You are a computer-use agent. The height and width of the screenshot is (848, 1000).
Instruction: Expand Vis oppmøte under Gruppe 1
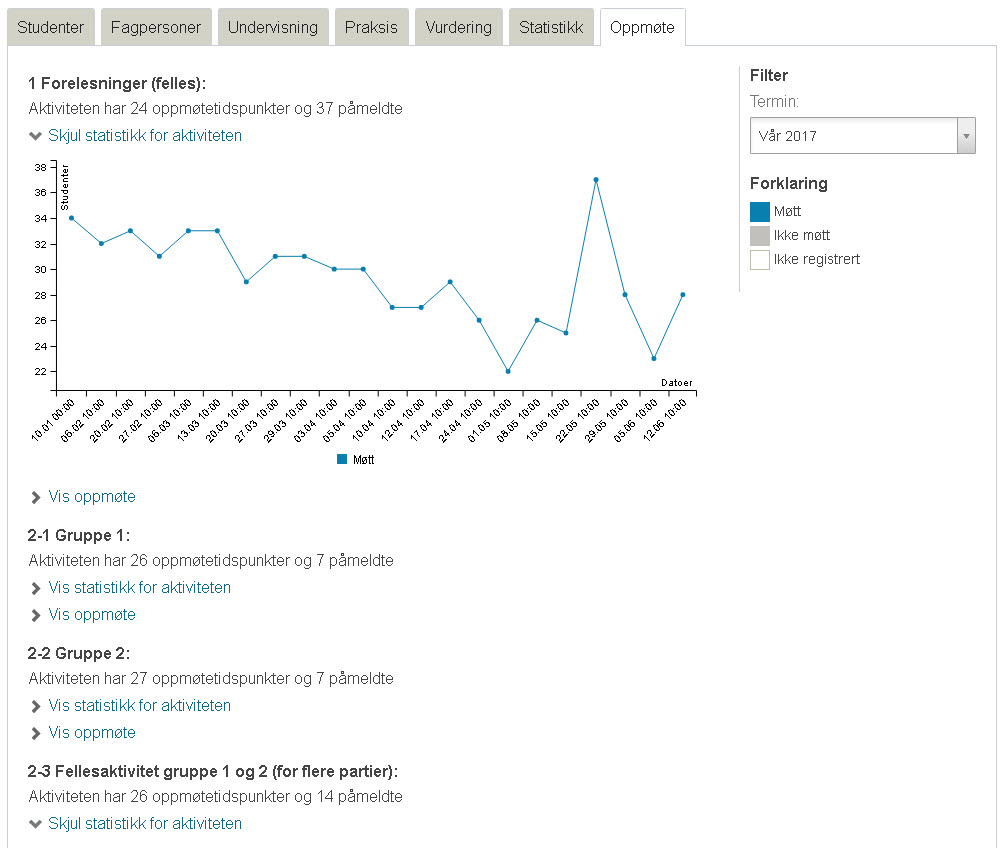coord(92,615)
